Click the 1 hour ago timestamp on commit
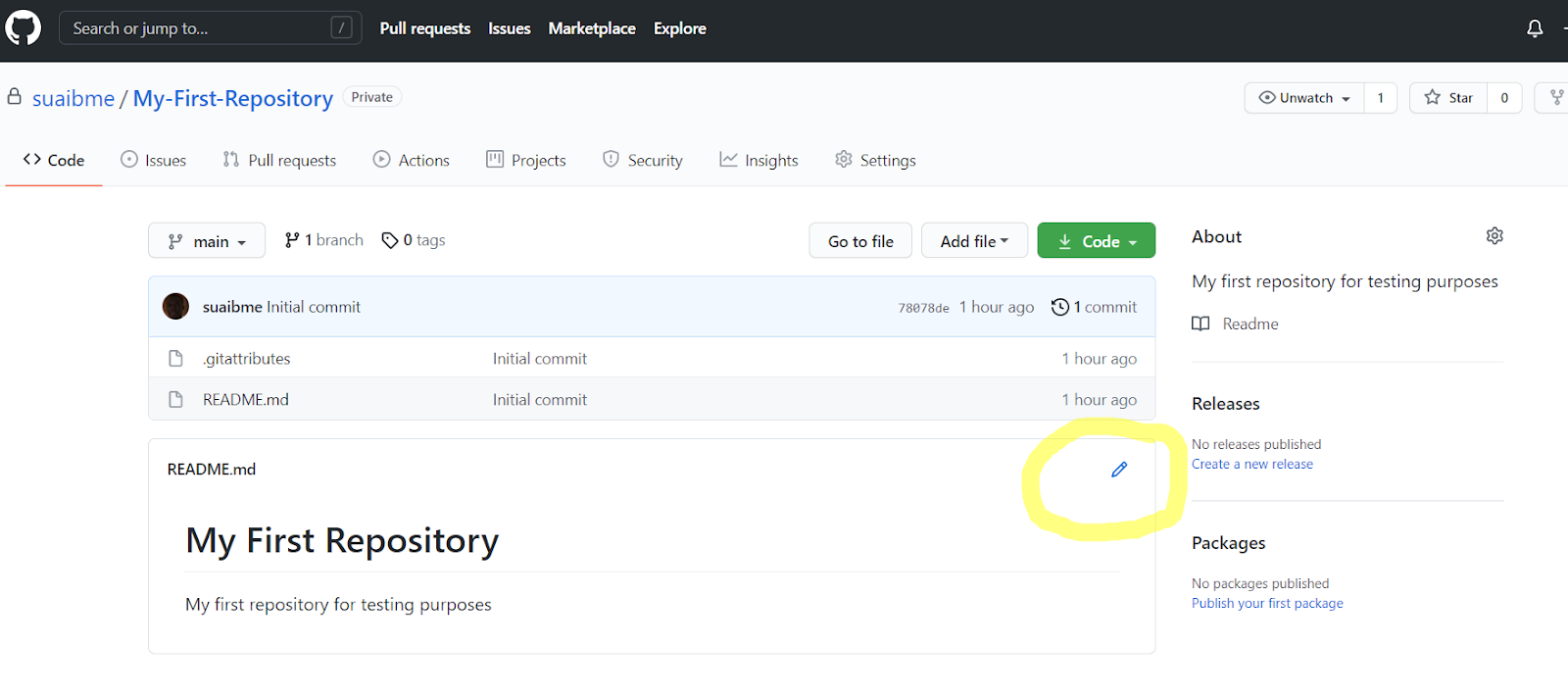 point(997,307)
